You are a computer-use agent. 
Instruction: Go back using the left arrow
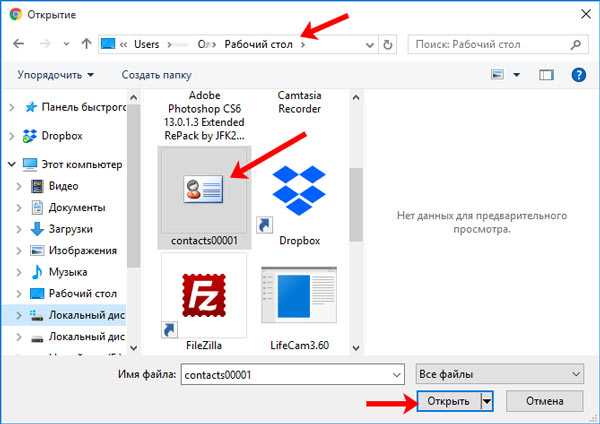pos(18,44)
